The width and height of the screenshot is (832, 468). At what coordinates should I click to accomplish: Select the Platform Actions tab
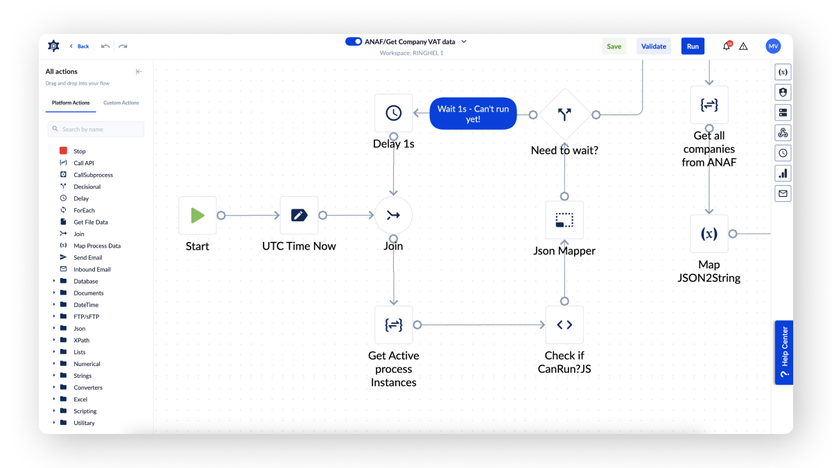pos(70,103)
